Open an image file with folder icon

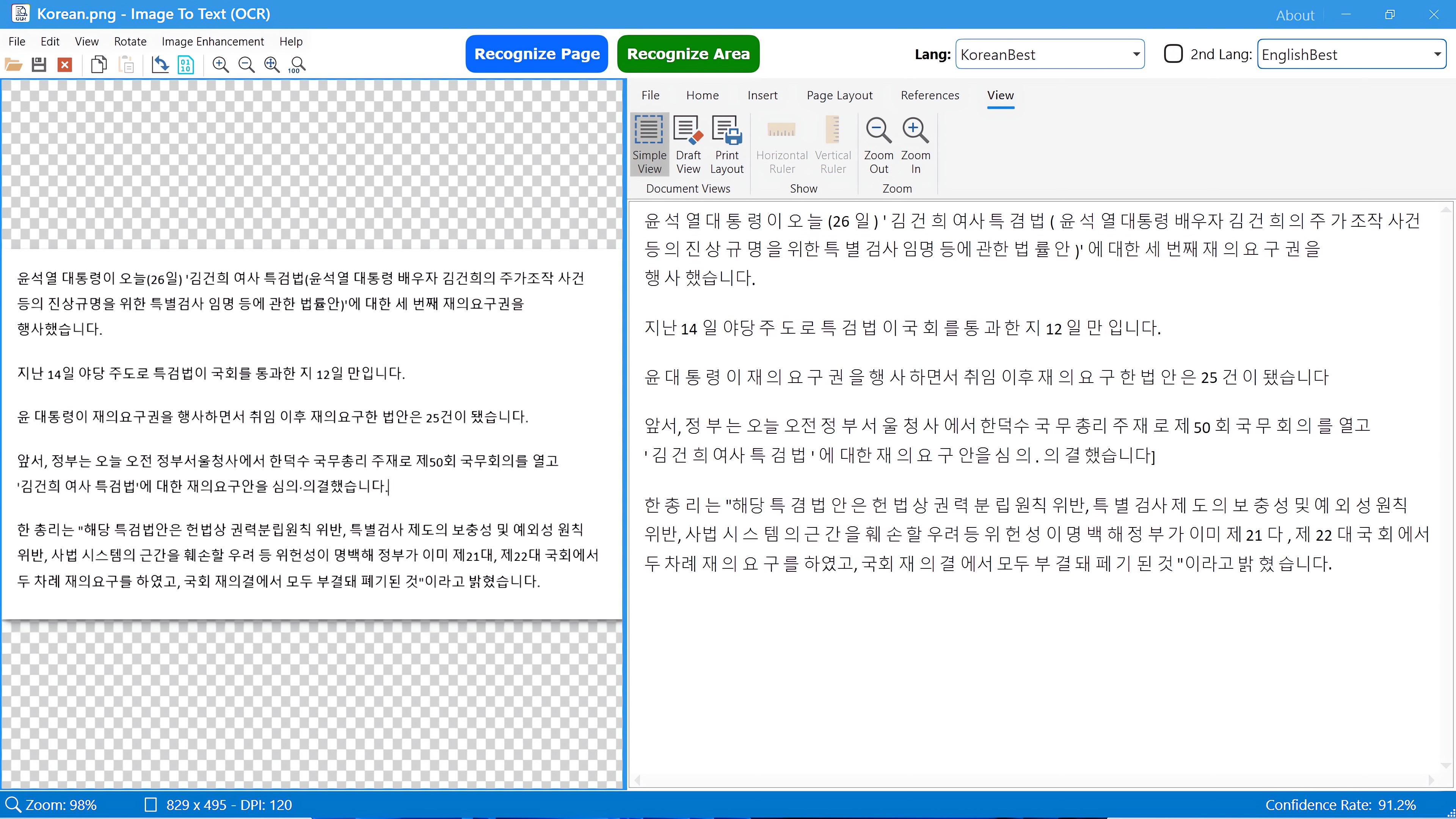coord(14,64)
